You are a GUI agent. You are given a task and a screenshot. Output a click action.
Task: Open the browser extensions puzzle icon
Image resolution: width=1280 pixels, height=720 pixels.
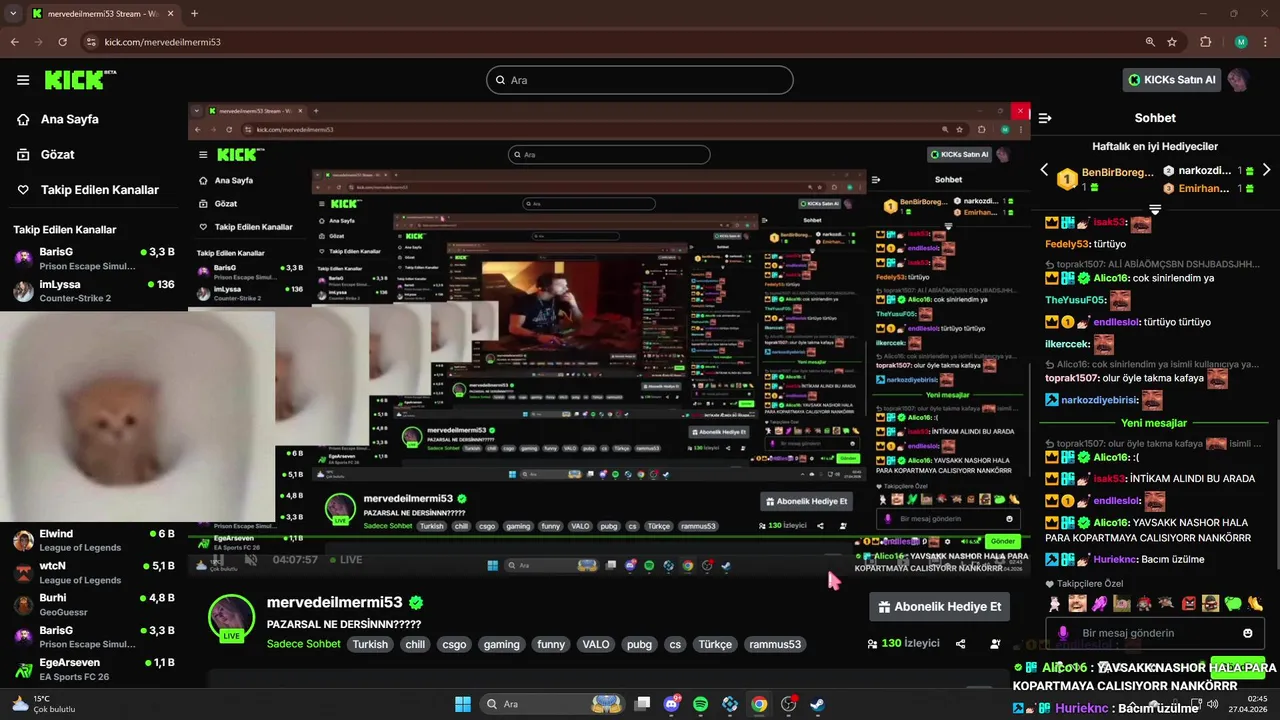point(1205,42)
